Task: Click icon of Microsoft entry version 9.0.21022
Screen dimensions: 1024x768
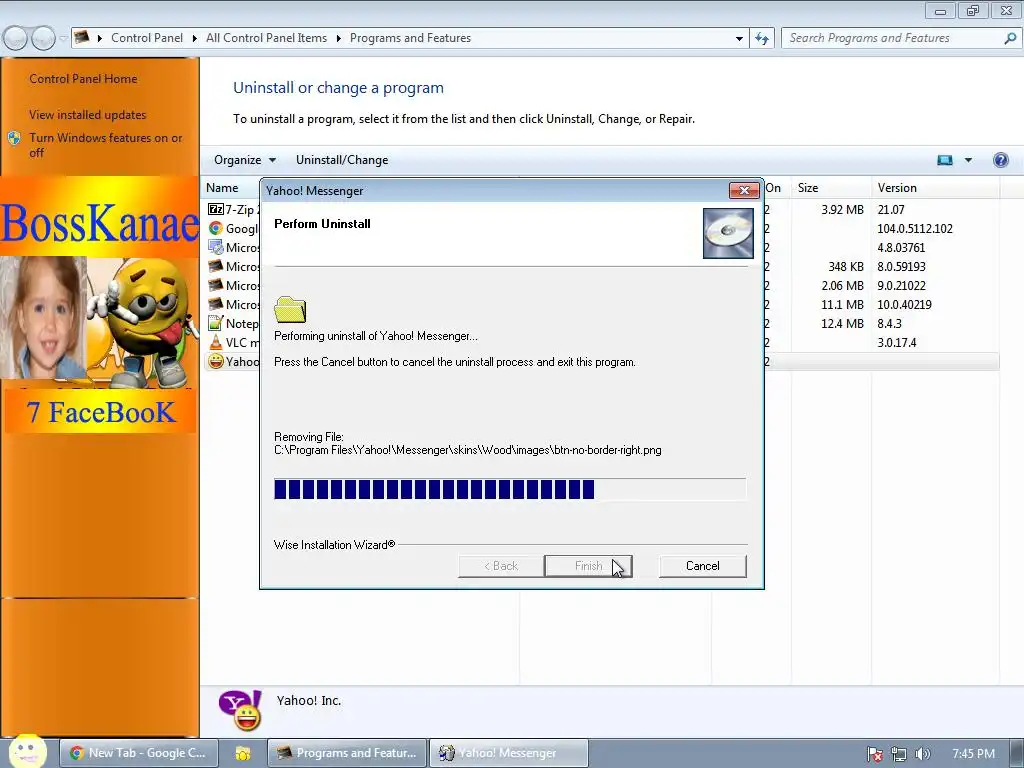Action: [216, 285]
